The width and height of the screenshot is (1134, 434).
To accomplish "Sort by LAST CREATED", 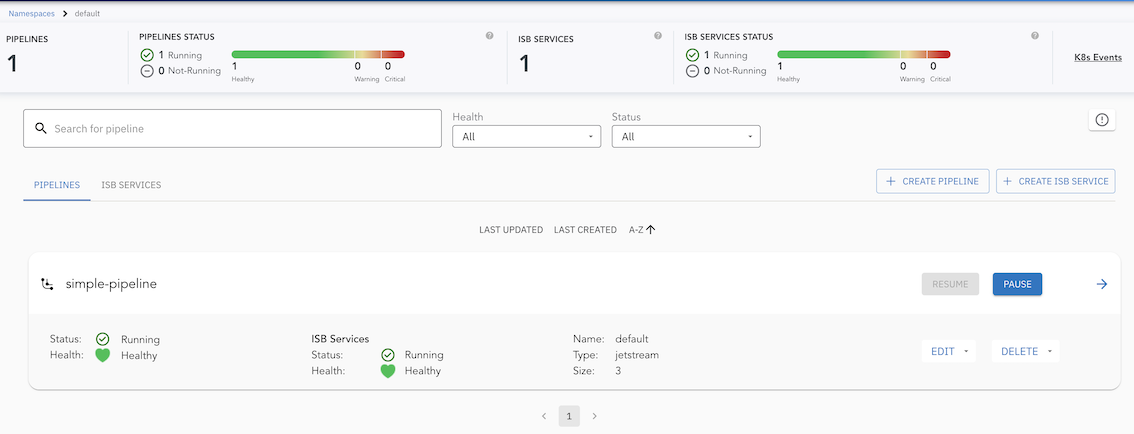I will click(585, 230).
